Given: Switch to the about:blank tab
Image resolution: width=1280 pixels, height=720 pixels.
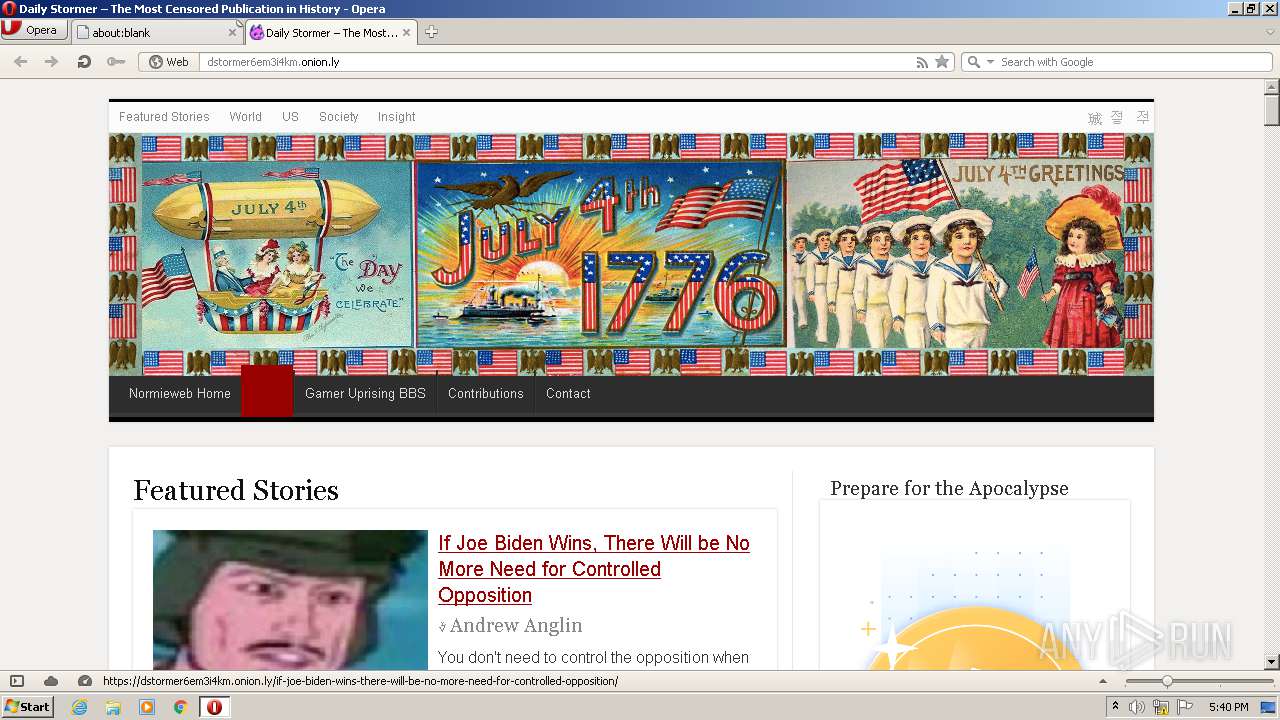Looking at the screenshot, I should (x=156, y=32).
